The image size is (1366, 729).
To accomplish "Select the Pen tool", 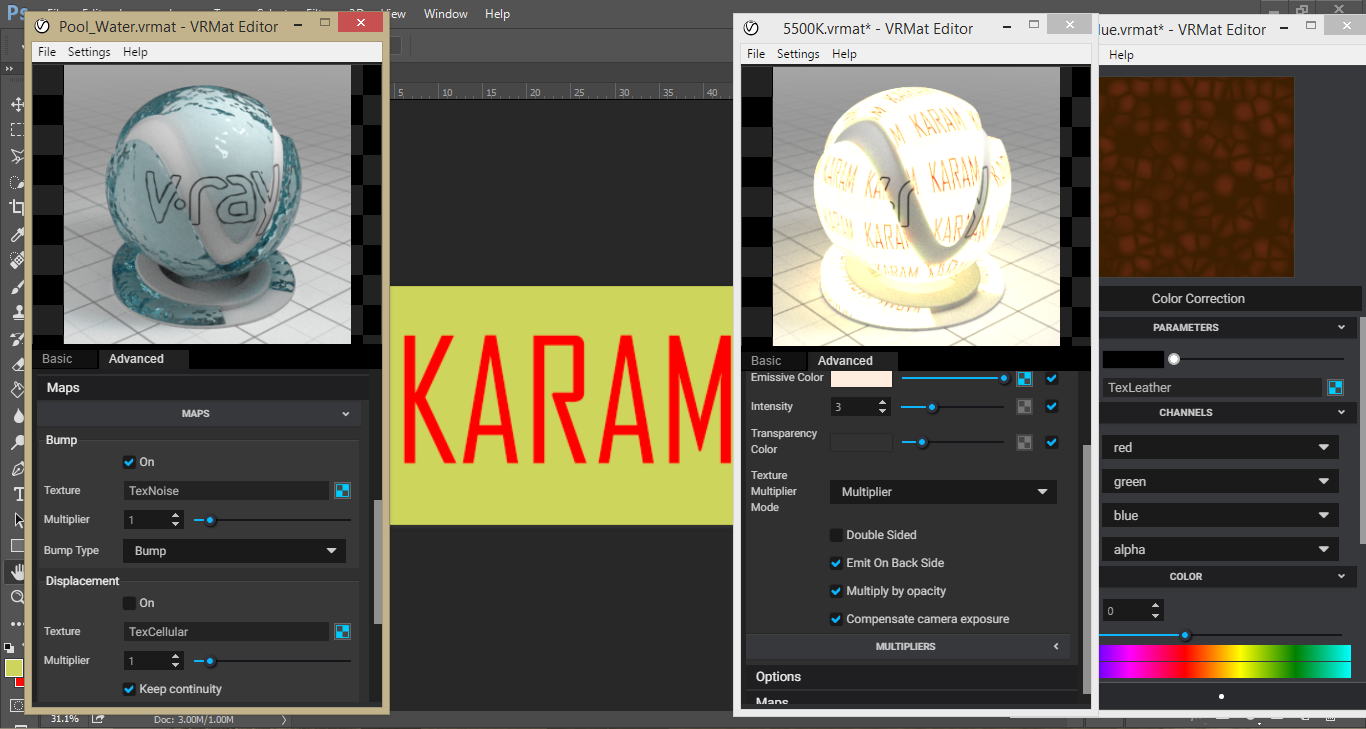I will tap(17, 468).
